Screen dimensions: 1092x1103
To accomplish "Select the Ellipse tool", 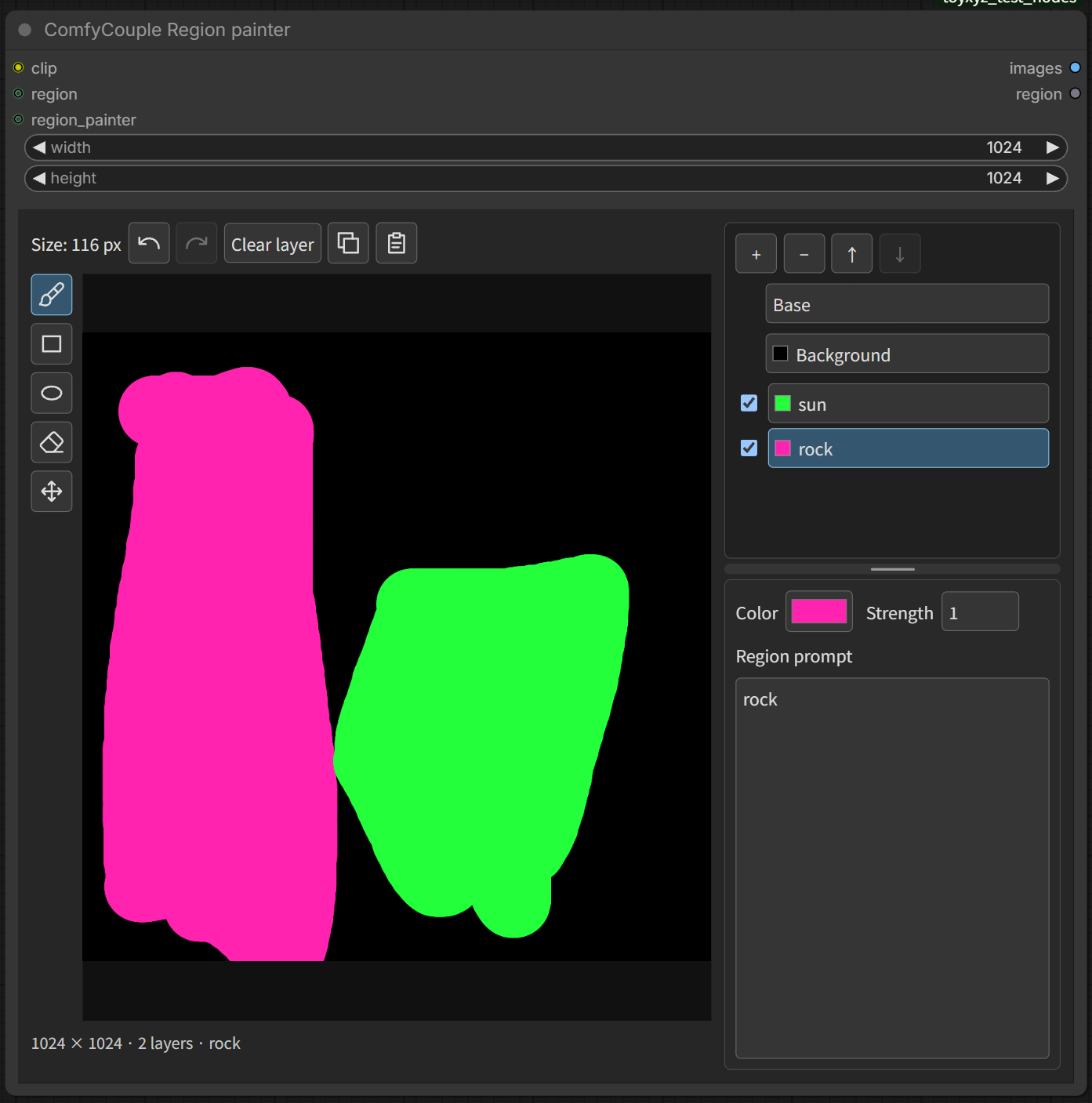I will pos(52,394).
